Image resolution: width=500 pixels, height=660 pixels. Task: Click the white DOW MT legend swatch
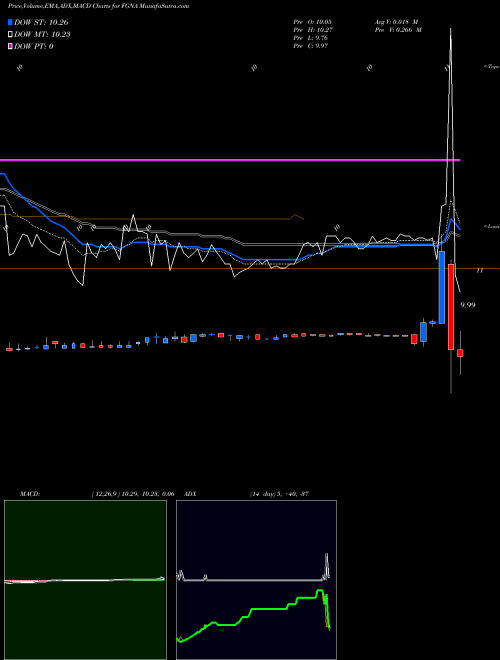point(10,34)
